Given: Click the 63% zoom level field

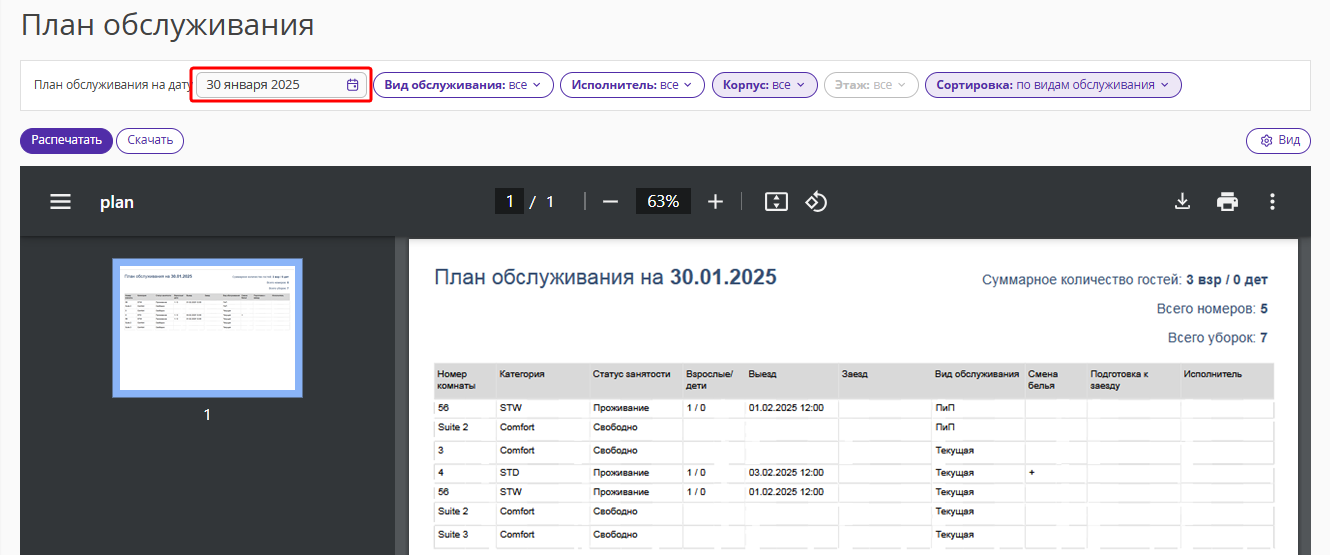Looking at the screenshot, I should [x=663, y=202].
